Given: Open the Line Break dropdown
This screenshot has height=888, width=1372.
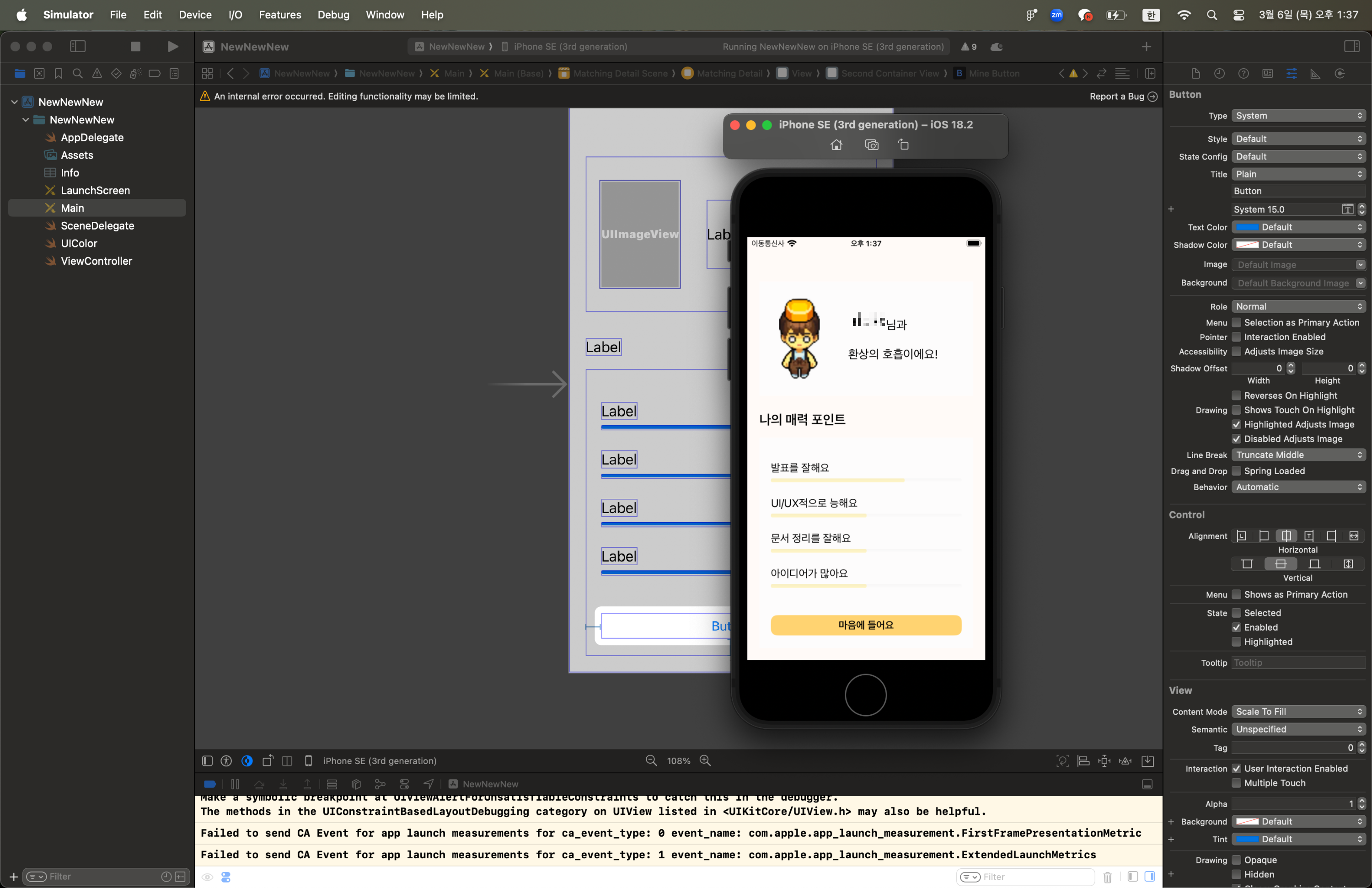Looking at the screenshot, I should [1298, 455].
